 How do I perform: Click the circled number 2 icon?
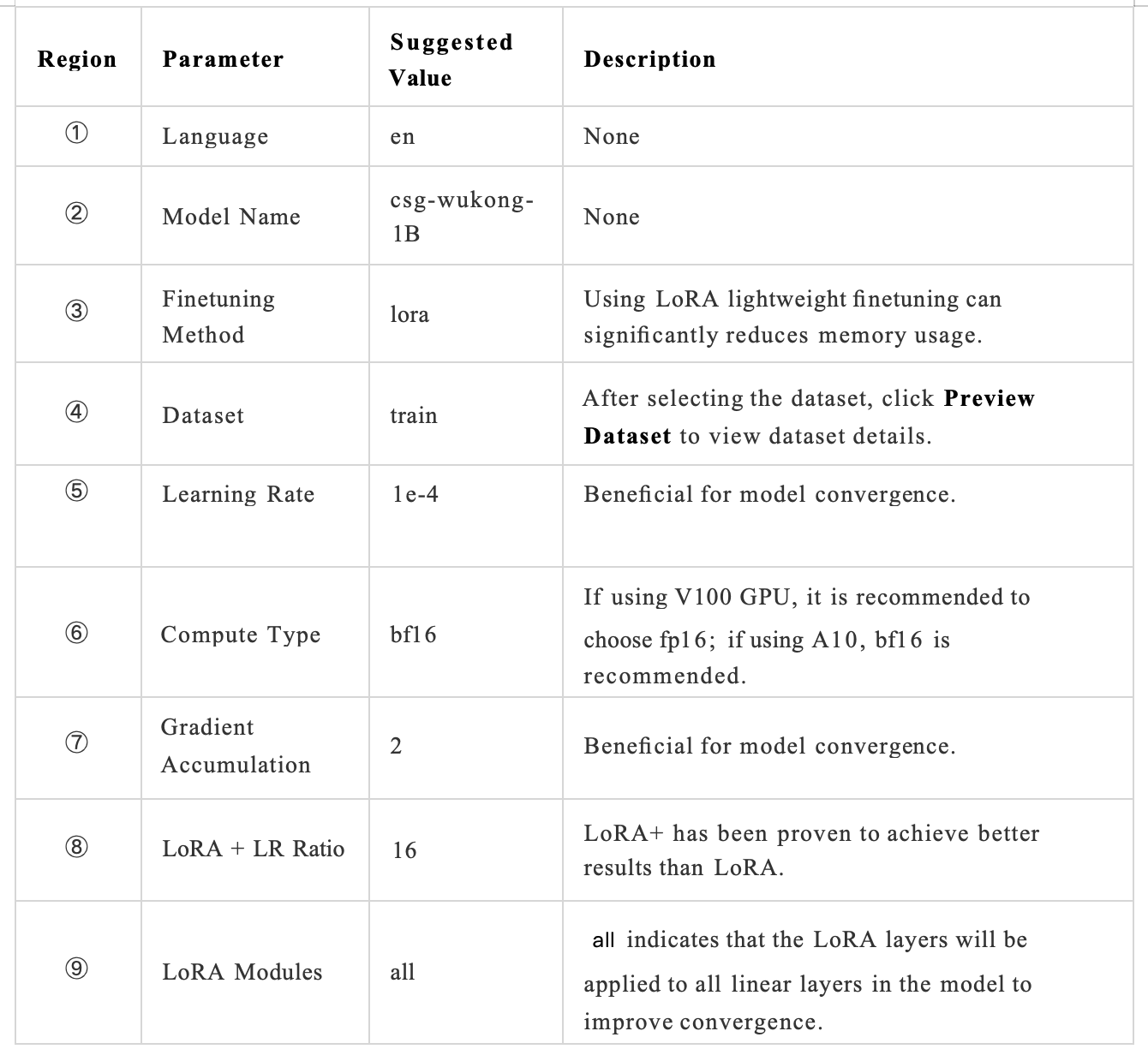77,213
